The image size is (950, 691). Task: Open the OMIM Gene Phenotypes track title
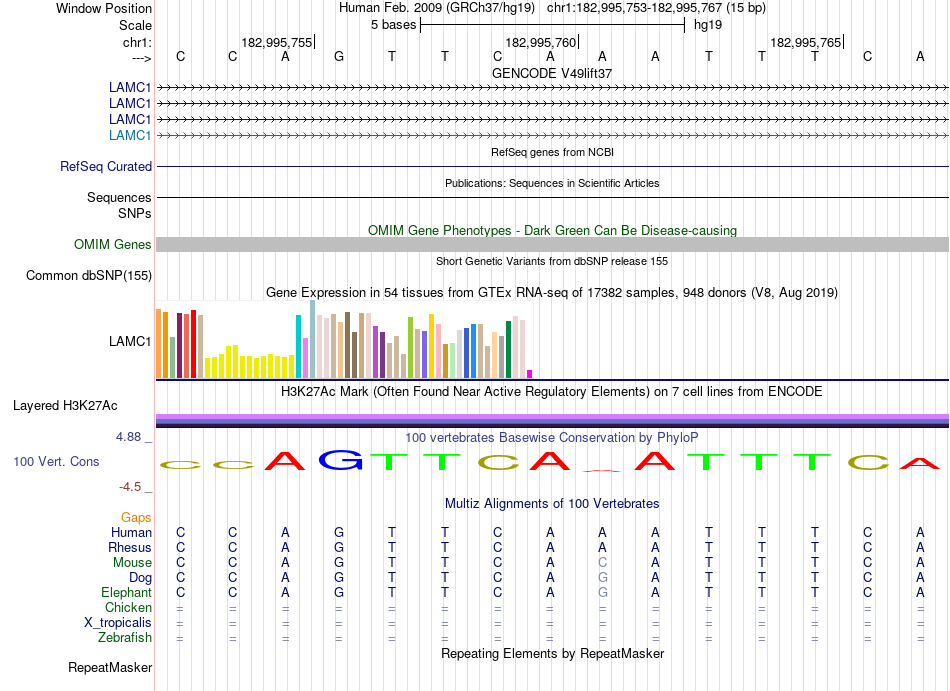coord(552,230)
